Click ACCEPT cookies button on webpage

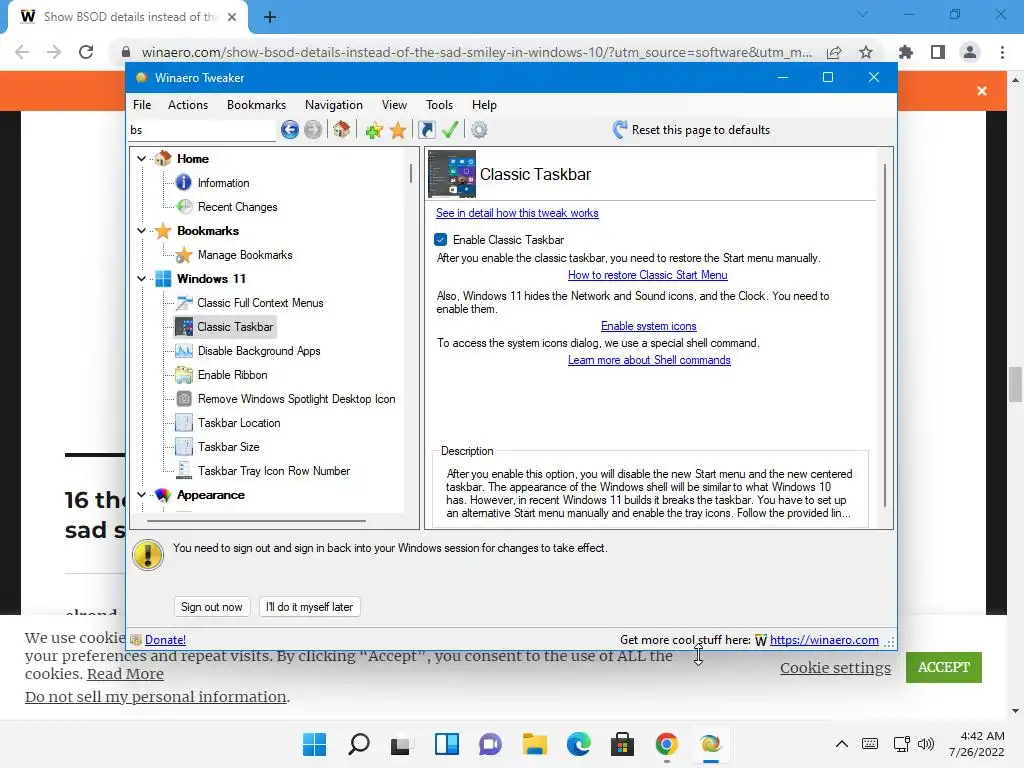coord(944,667)
